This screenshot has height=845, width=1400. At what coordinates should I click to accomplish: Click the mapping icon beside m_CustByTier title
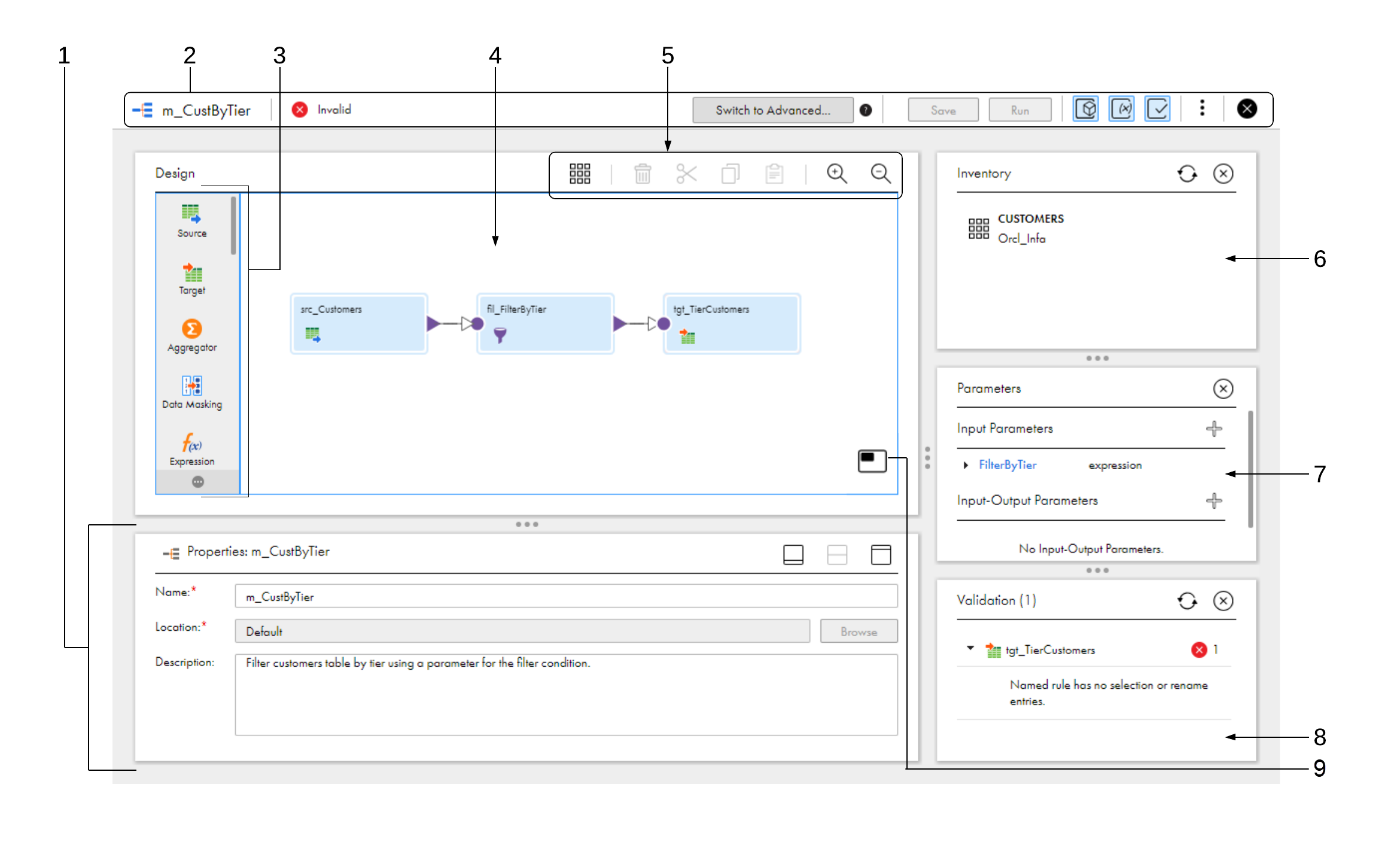[x=143, y=111]
